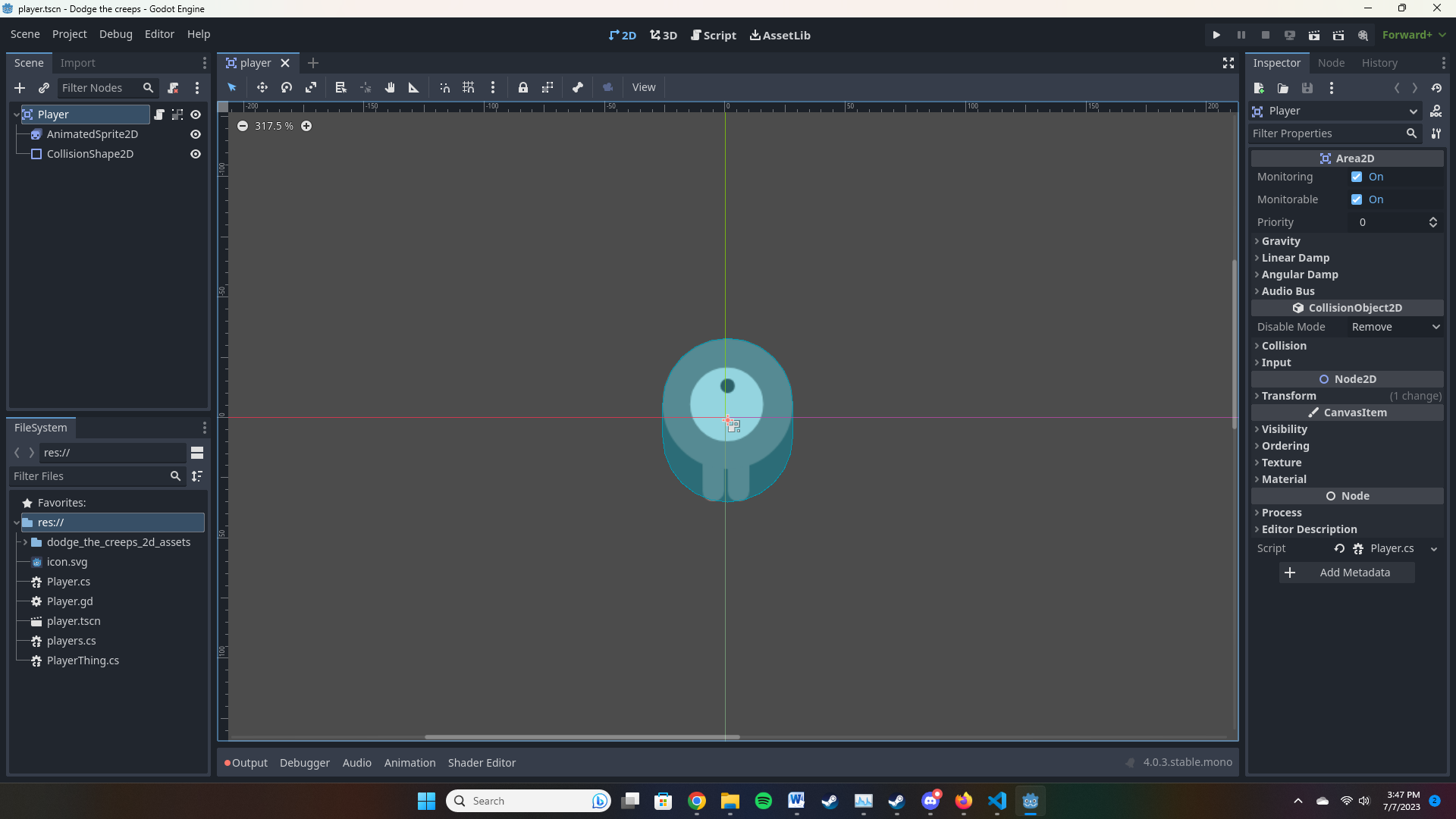Open the Ruler measurement tool
Image resolution: width=1456 pixels, height=819 pixels.
[413, 87]
